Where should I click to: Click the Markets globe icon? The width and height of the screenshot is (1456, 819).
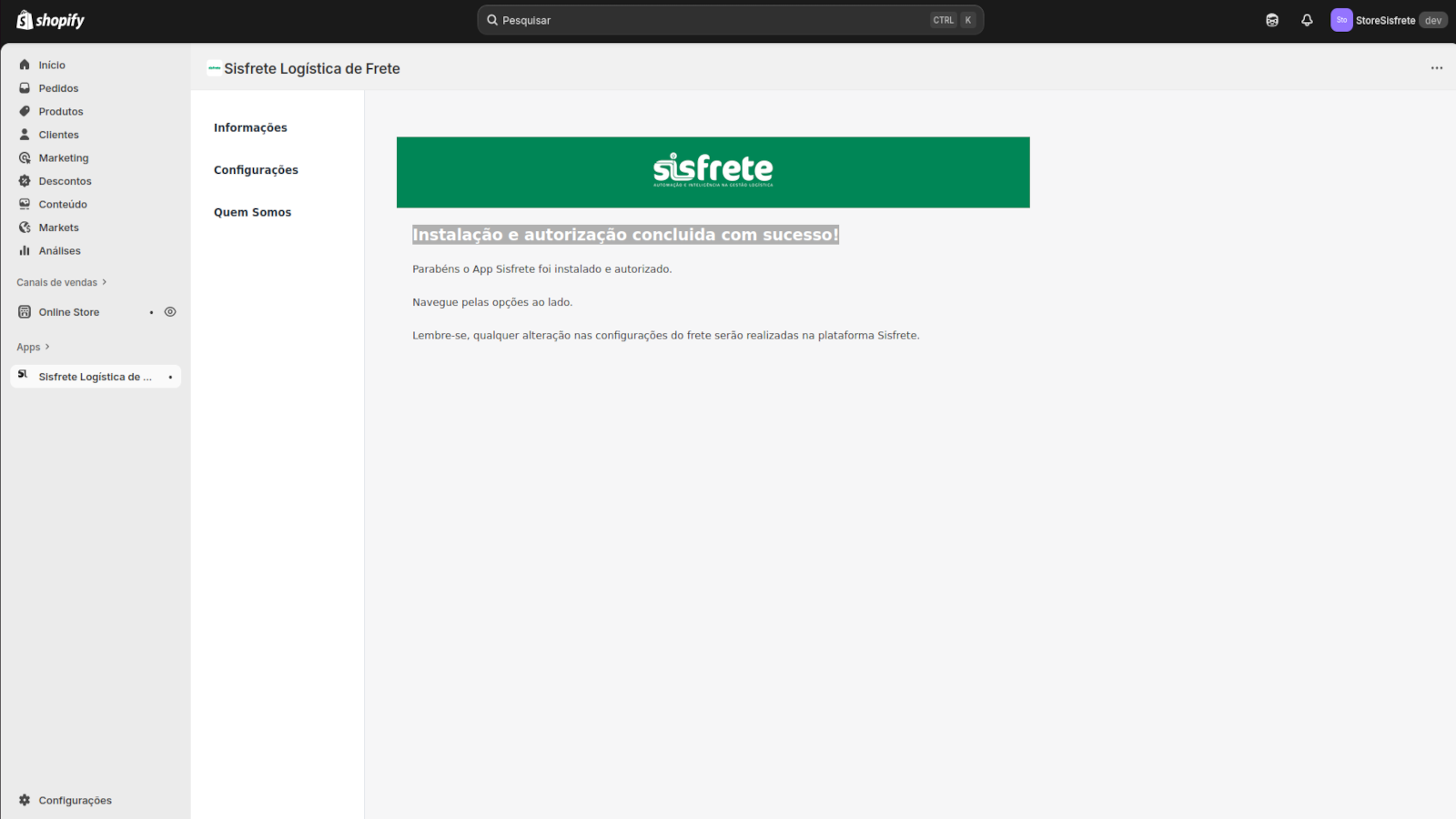point(25,227)
